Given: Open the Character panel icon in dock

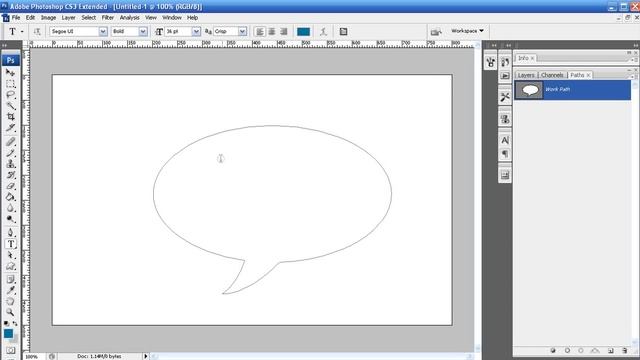Looking at the screenshot, I should pyautogui.click(x=505, y=140).
